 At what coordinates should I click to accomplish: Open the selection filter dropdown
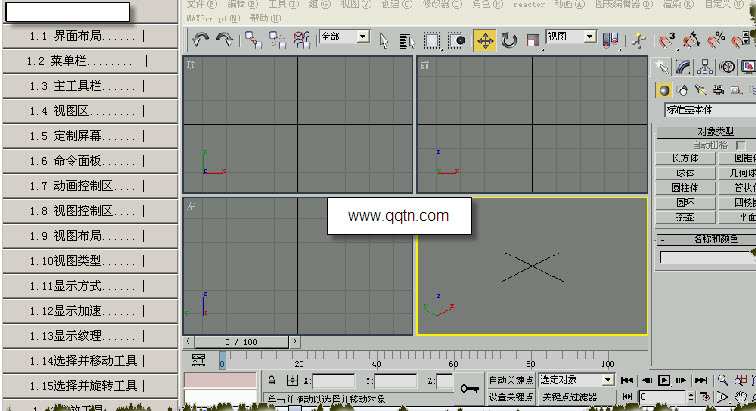(345, 37)
